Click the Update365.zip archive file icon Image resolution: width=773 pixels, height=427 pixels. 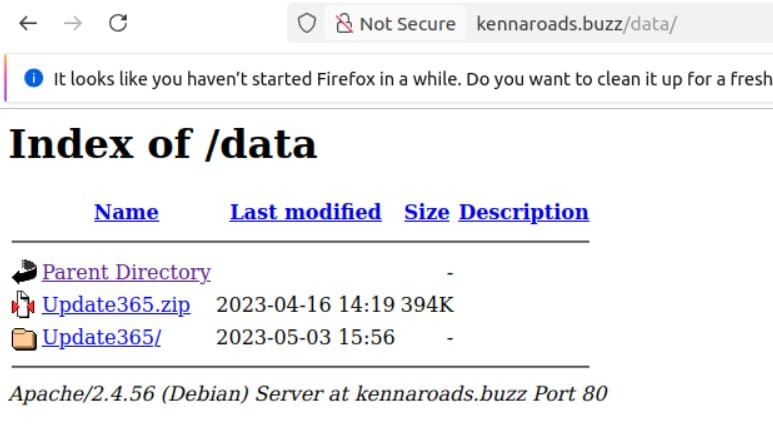[24, 305]
